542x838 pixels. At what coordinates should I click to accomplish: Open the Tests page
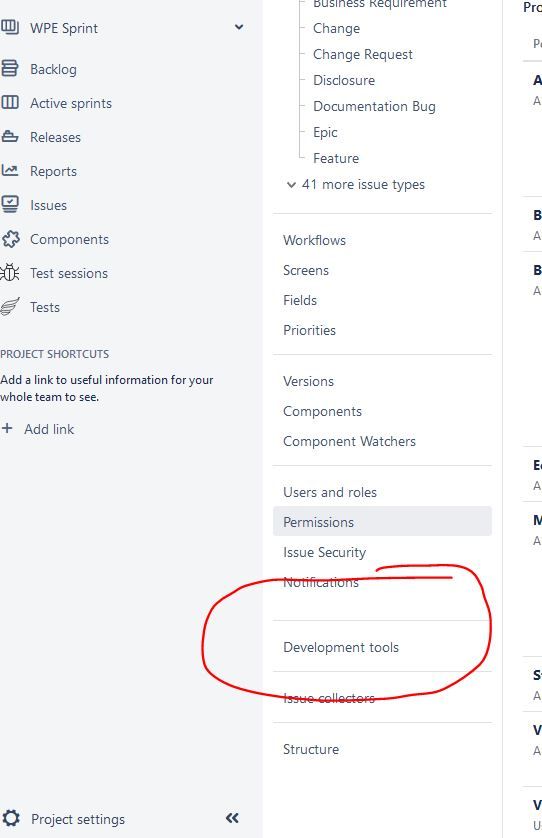pyautogui.click(x=45, y=307)
